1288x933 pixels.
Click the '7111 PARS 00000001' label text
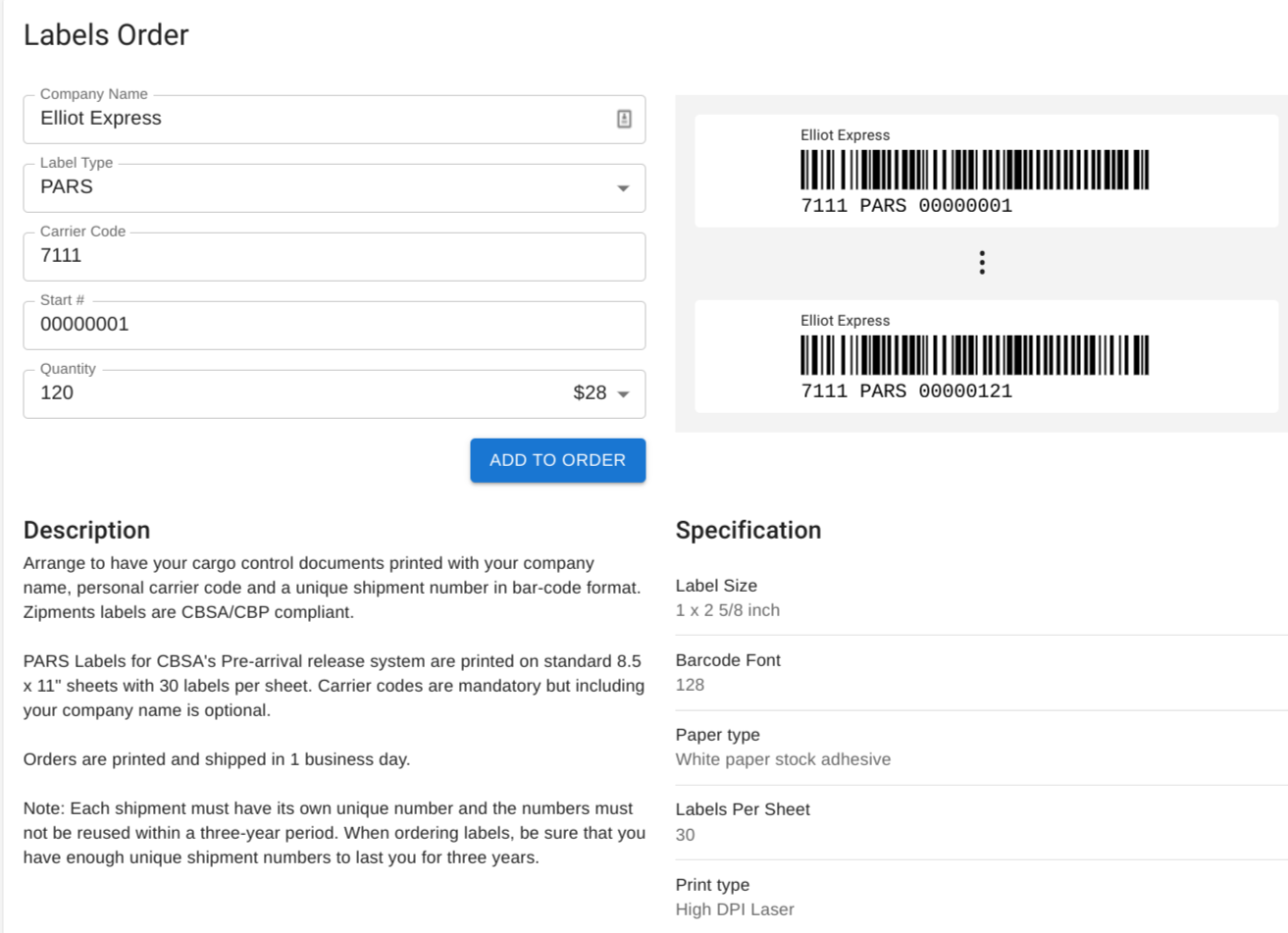click(x=906, y=206)
